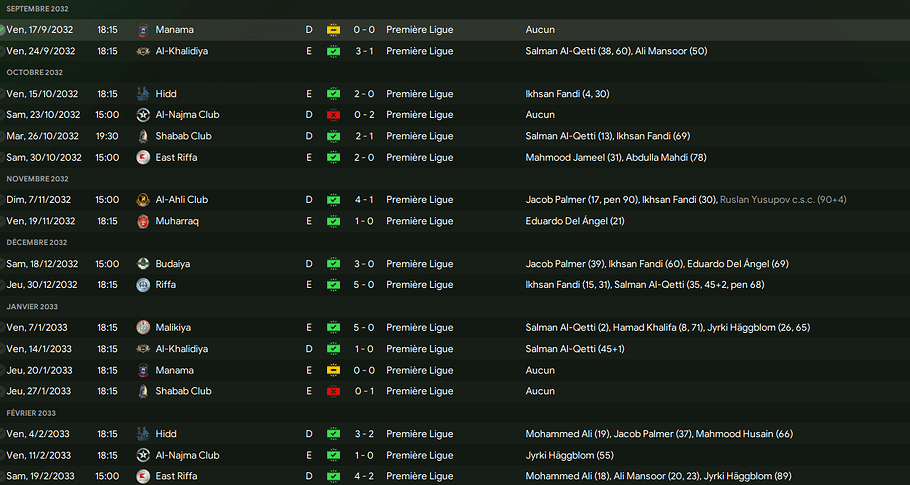910x485 pixels.
Task: Select the Ven, 24/9/2032 fixture row date
Action: [41, 51]
